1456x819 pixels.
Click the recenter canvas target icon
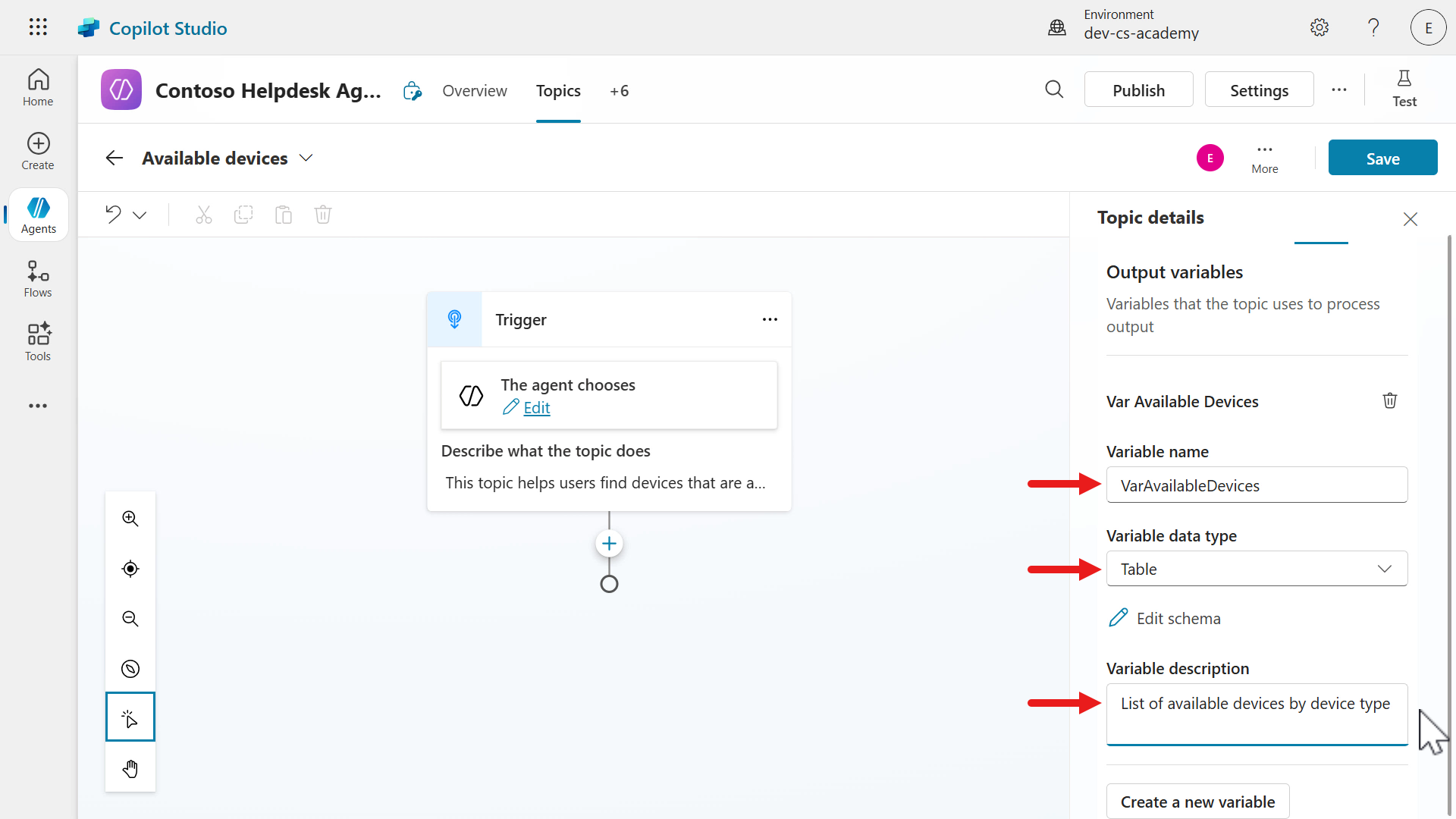[x=130, y=569]
